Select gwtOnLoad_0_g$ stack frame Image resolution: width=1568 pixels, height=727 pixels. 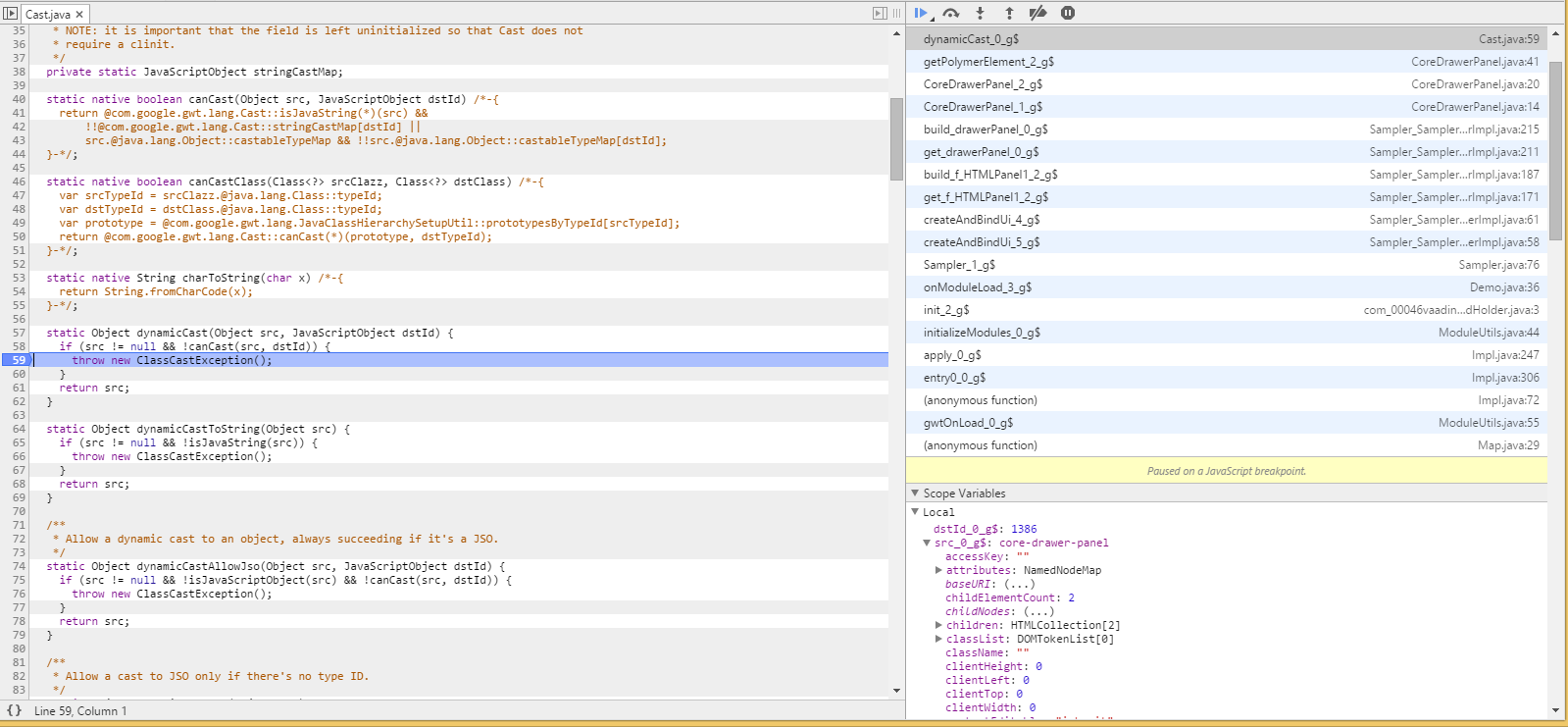pyautogui.click(x=1227, y=423)
